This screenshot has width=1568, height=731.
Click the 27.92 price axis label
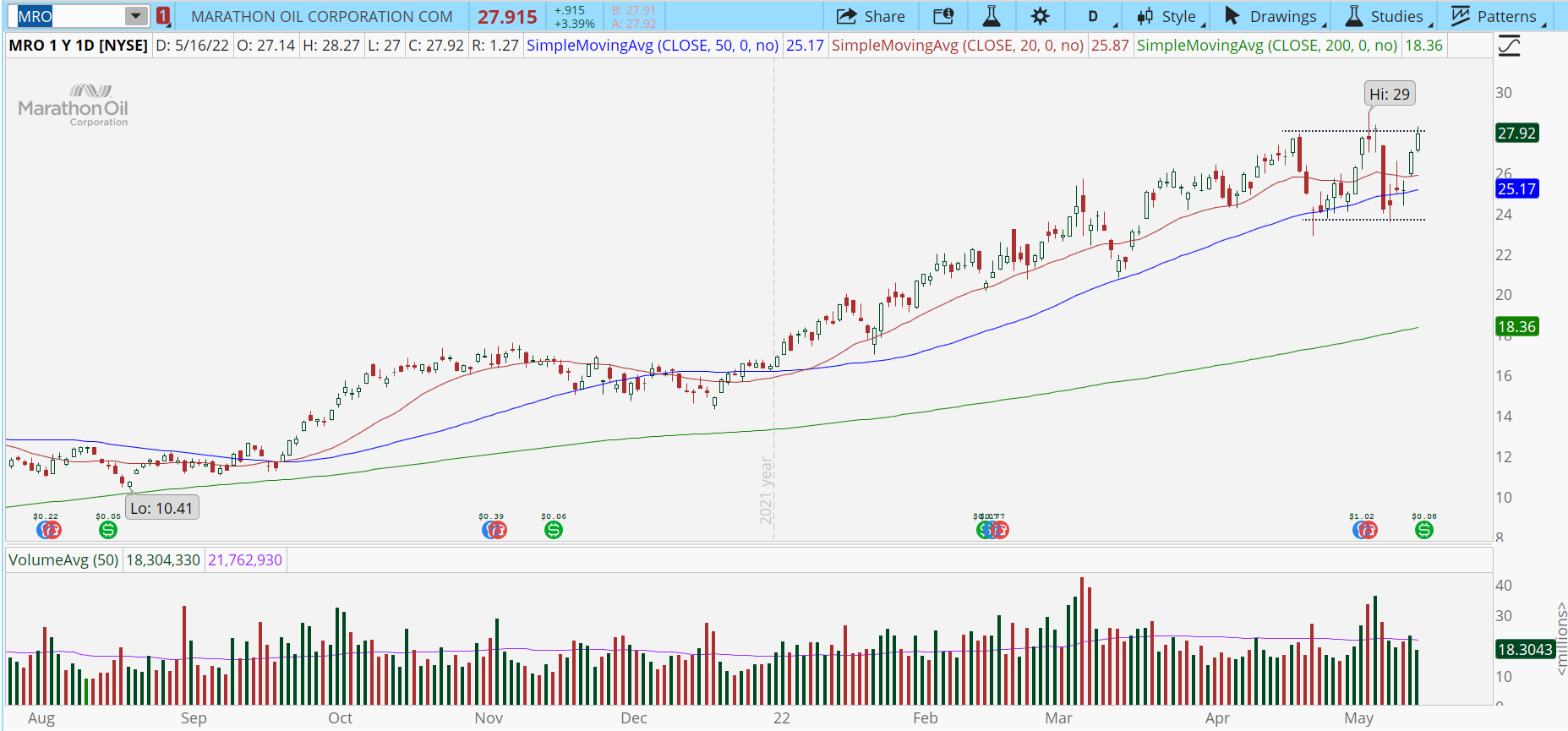pos(1516,133)
